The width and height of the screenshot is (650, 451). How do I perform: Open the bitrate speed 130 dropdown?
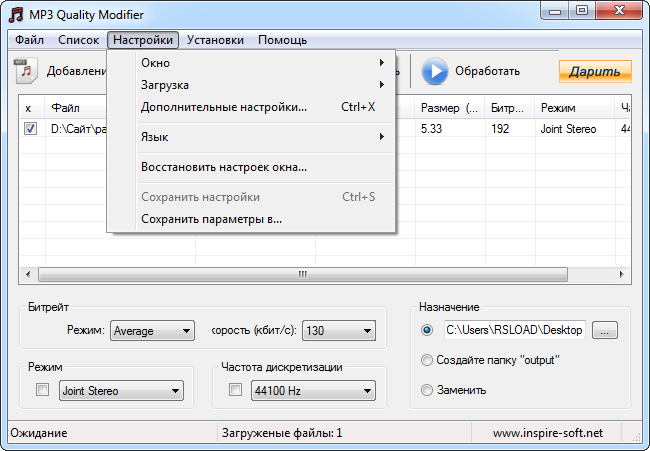click(339, 330)
